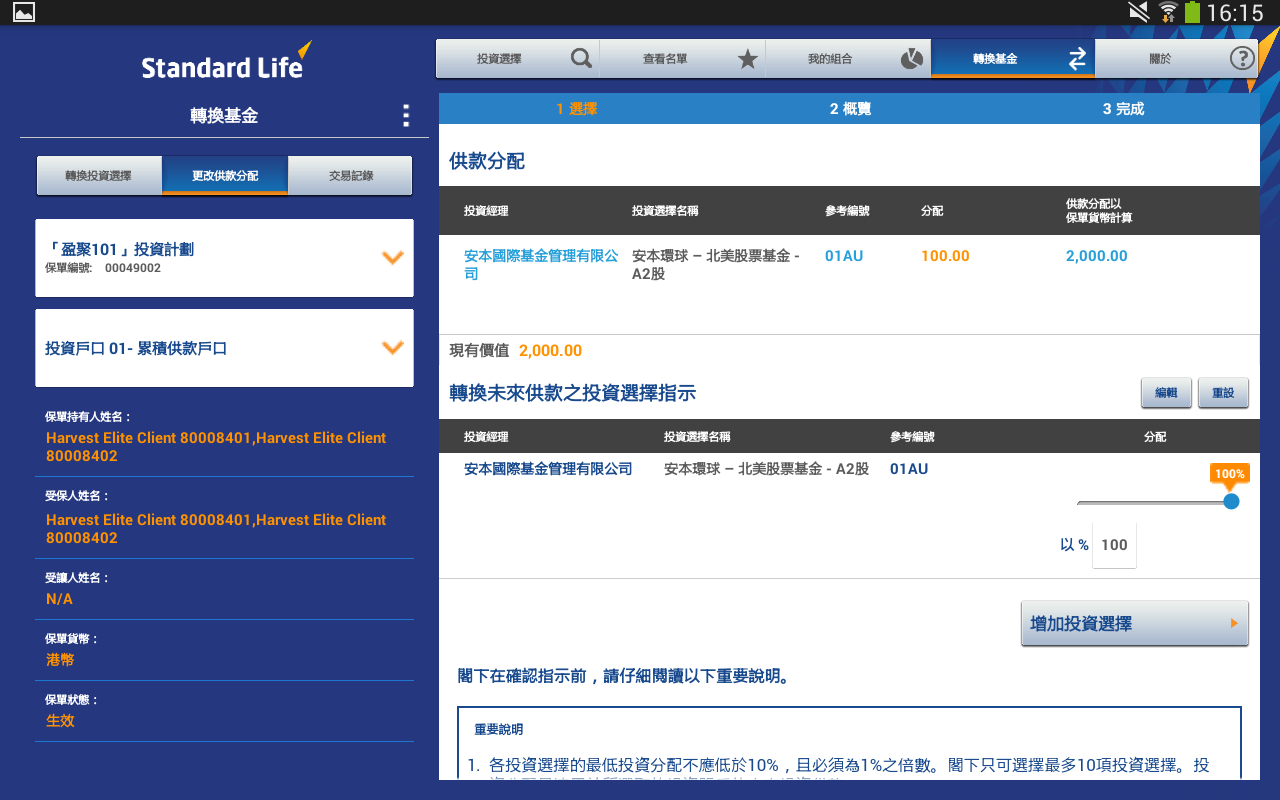Viewport: 1280px width, 800px height.
Task: Tap the battery icon in status bar
Action: [1192, 12]
